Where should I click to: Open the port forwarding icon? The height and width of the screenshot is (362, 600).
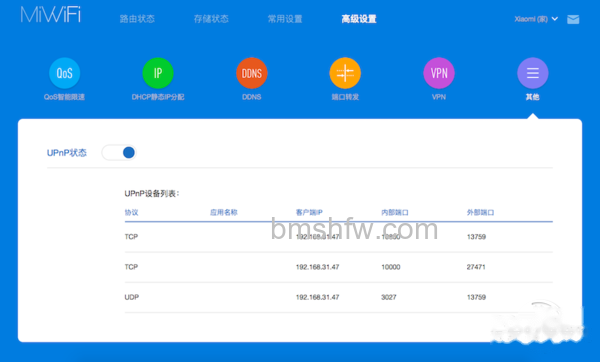pos(345,73)
